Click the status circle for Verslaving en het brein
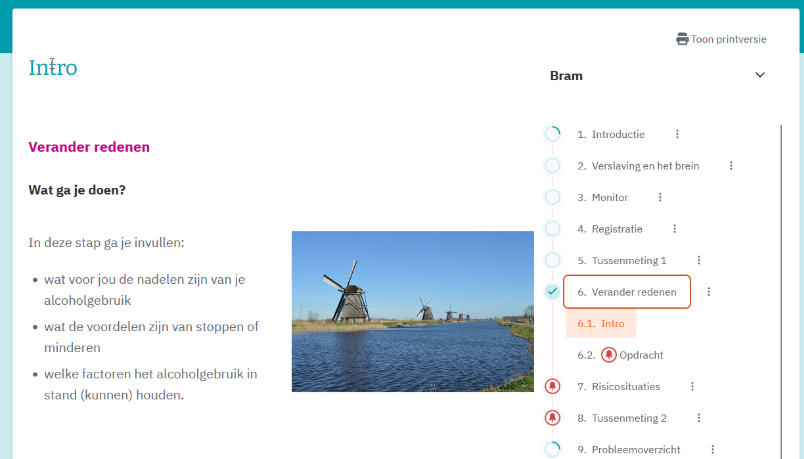Image resolution: width=804 pixels, height=459 pixels. click(552, 166)
